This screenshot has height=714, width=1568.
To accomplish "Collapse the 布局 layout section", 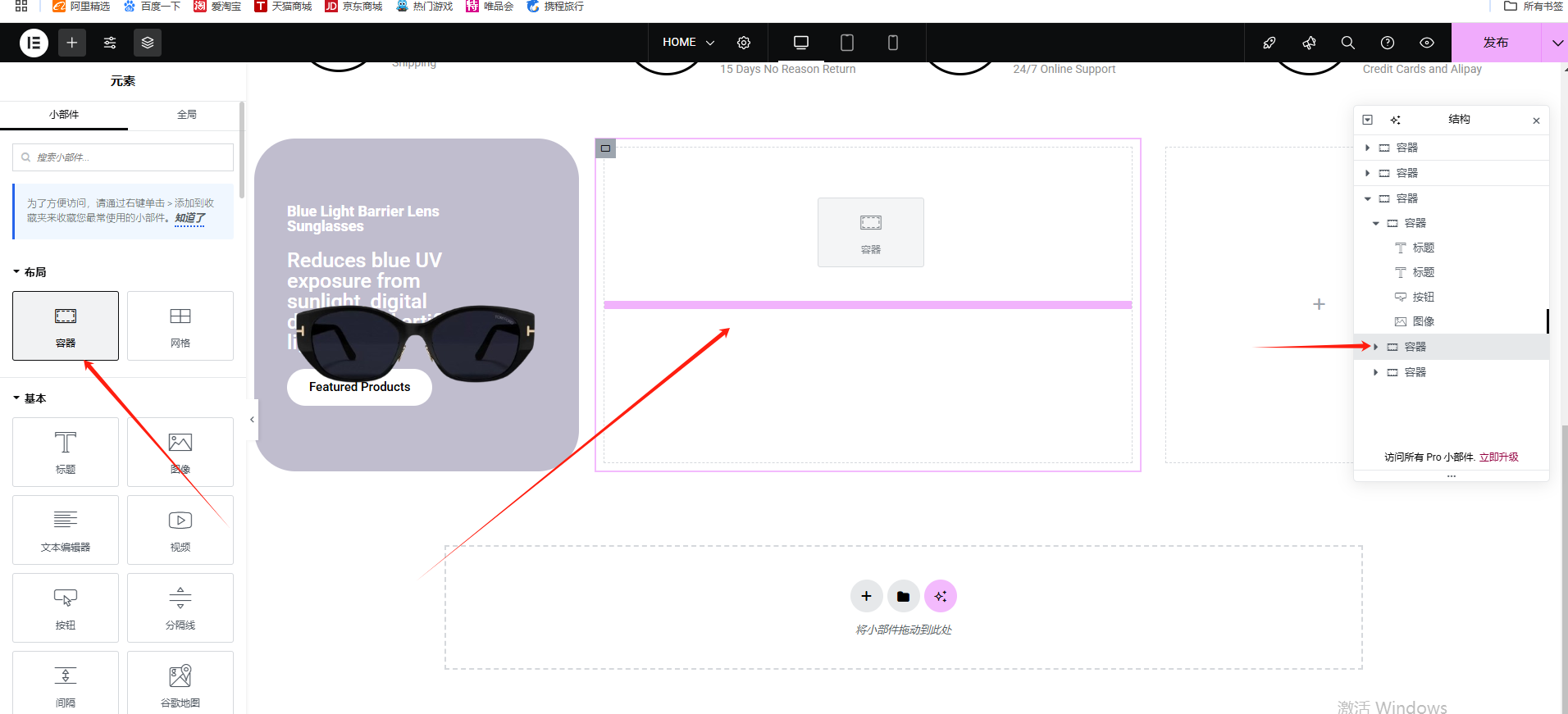I will 30,272.
